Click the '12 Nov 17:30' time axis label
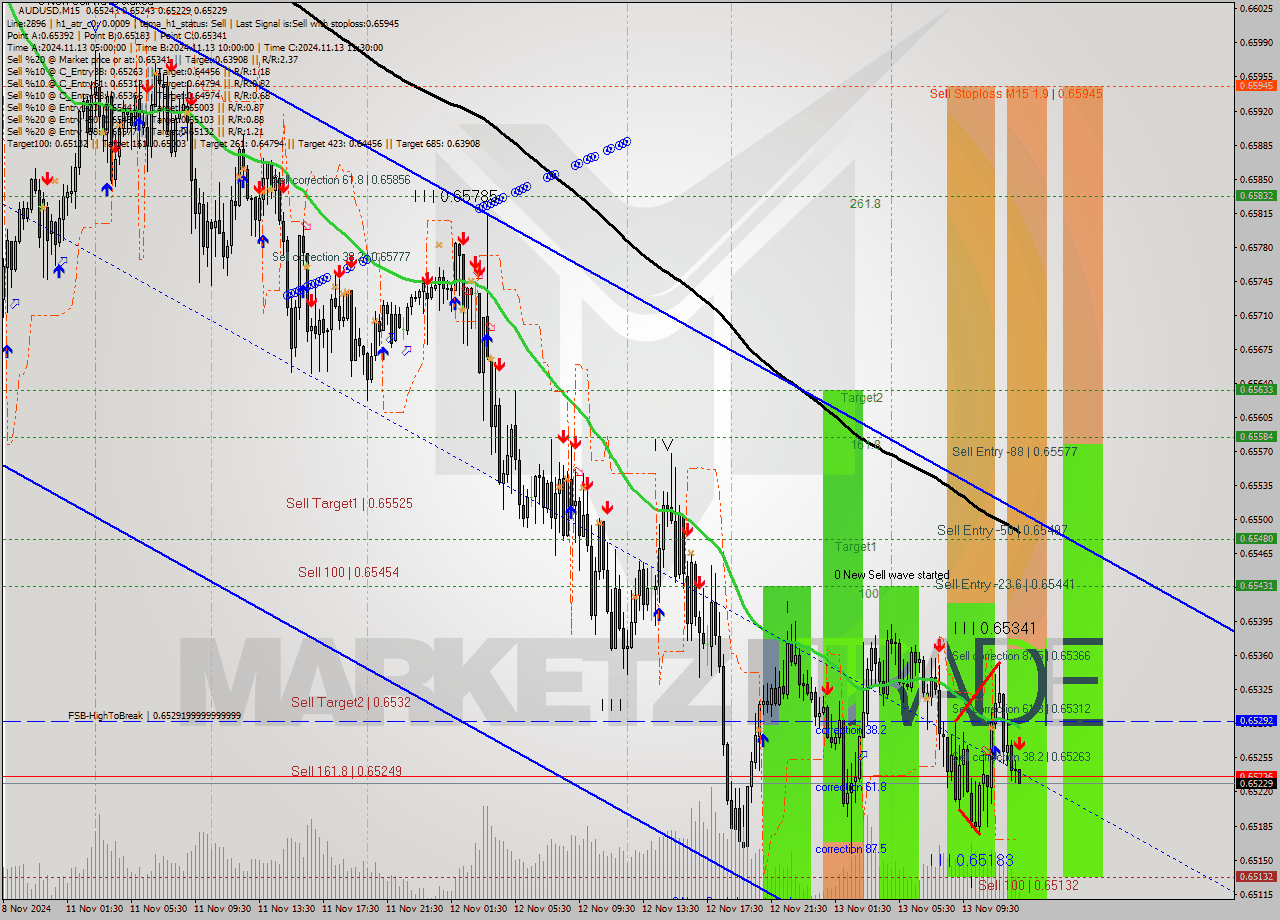The height and width of the screenshot is (920, 1280). tap(735, 909)
